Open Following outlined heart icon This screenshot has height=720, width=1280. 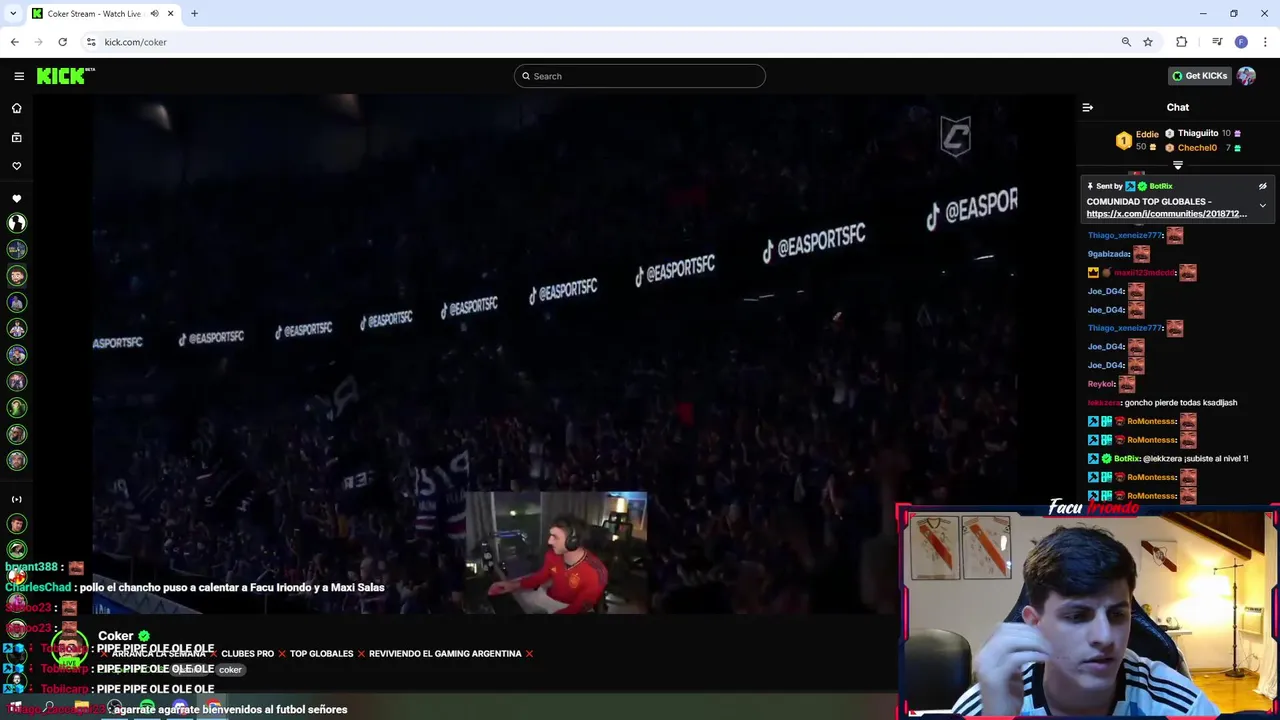pyautogui.click(x=16, y=166)
